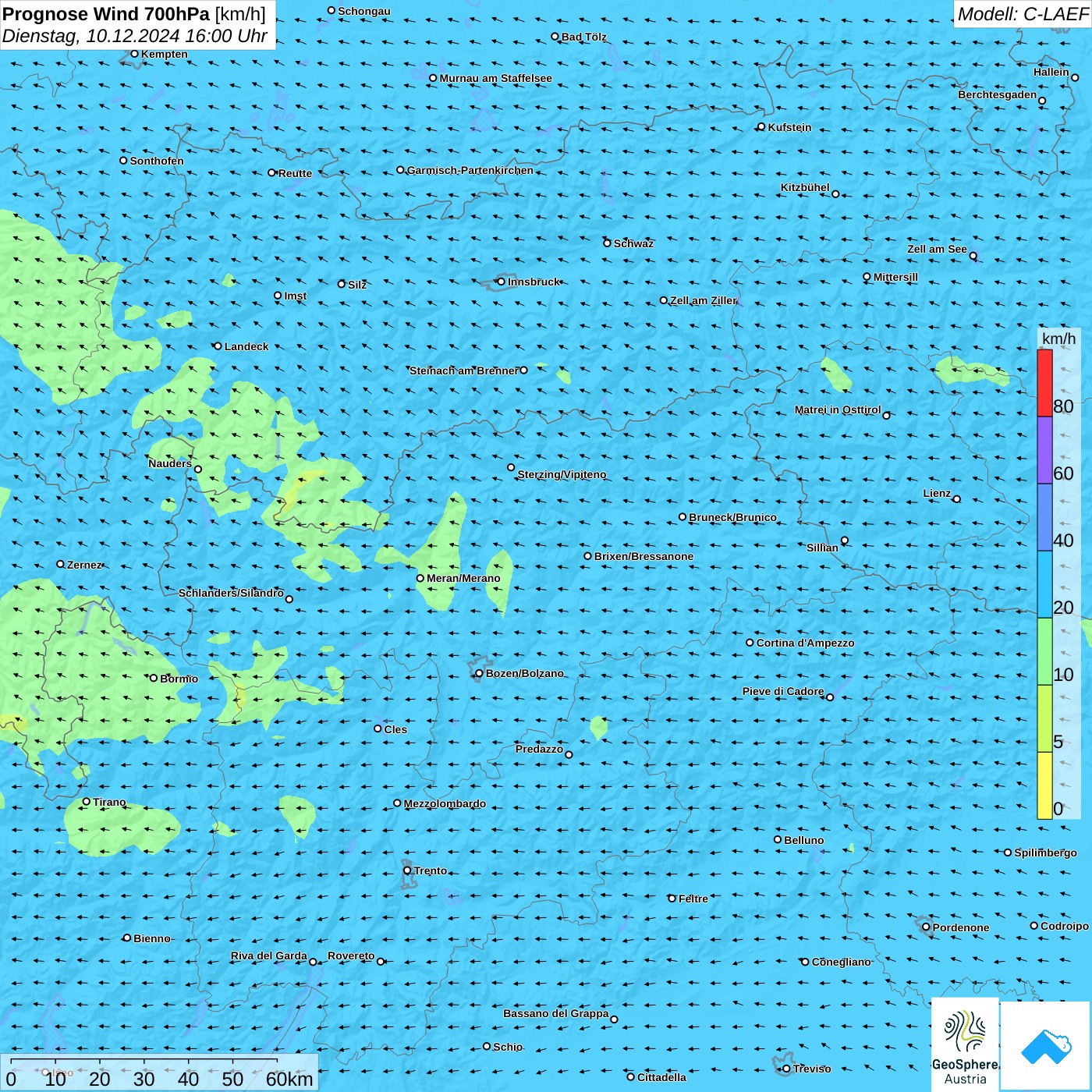This screenshot has width=1092, height=1092.
Task: Click the Steinach am Brenner label
Action: click(x=463, y=370)
